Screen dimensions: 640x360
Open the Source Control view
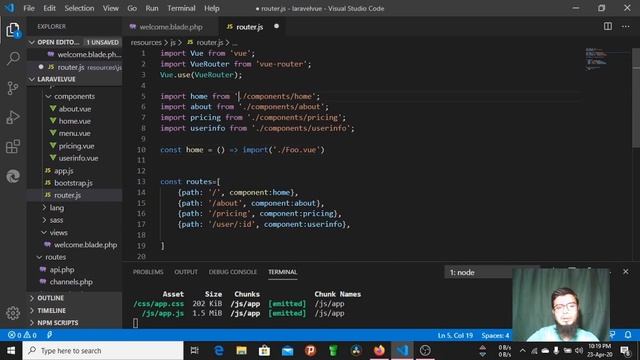tap(13, 88)
